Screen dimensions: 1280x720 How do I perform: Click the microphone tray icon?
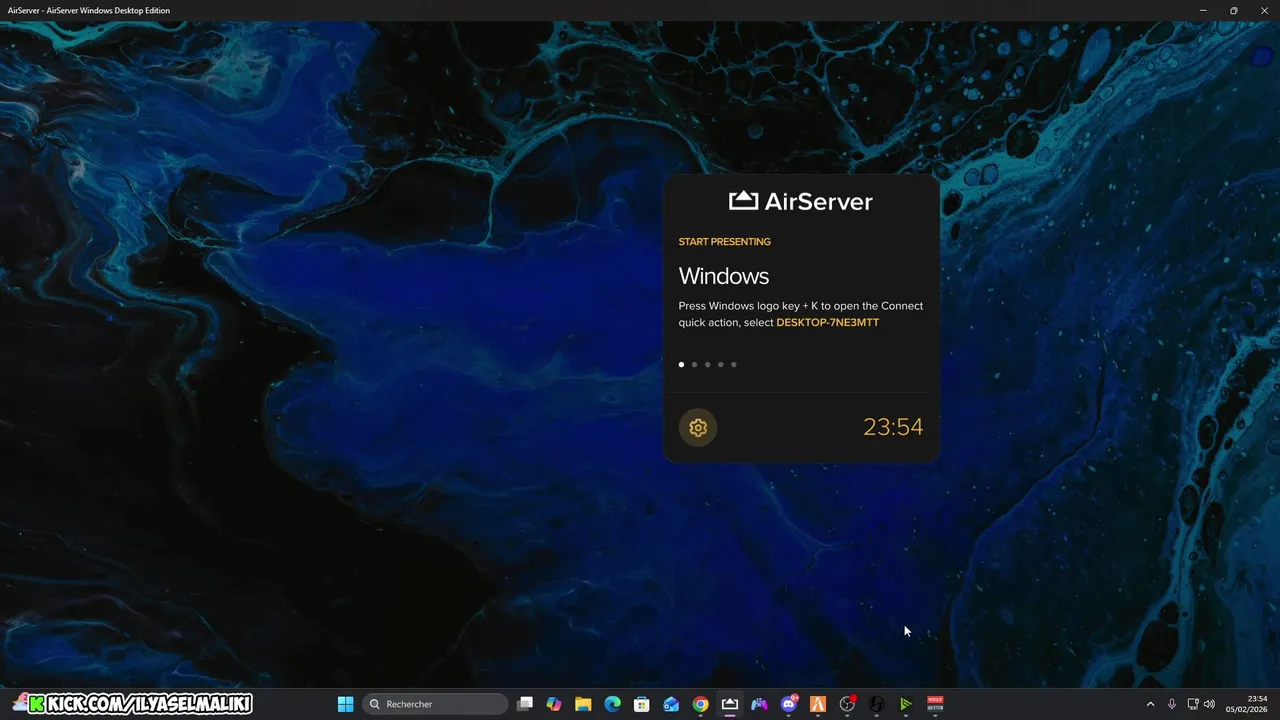tap(1172, 704)
